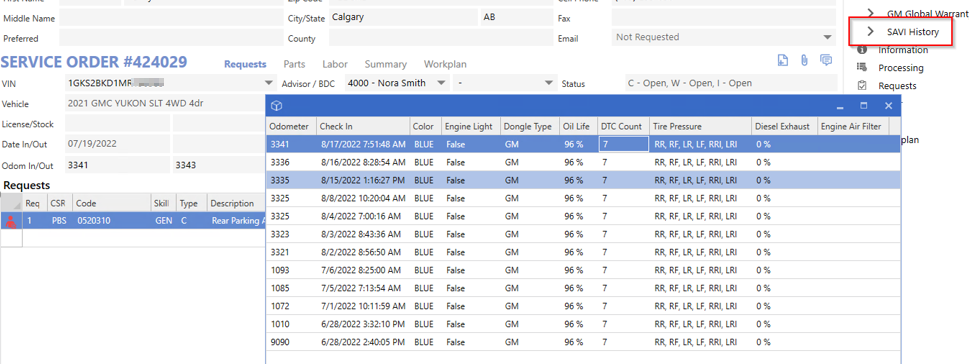Click the Code column header in Requests grid

pos(111,203)
